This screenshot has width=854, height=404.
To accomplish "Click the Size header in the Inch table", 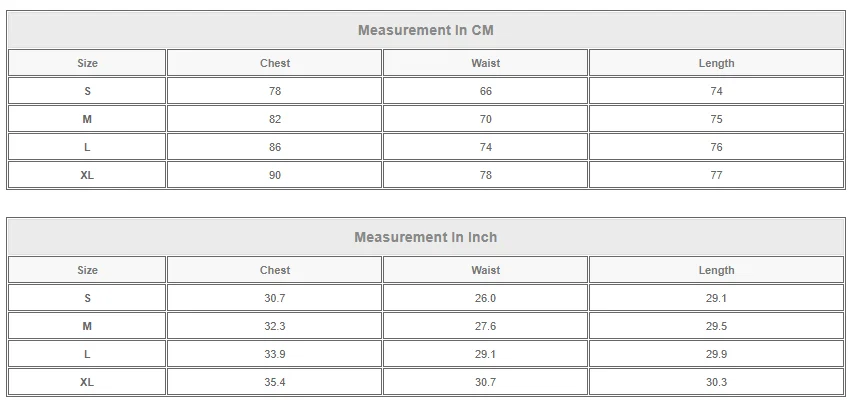I will click(88, 270).
